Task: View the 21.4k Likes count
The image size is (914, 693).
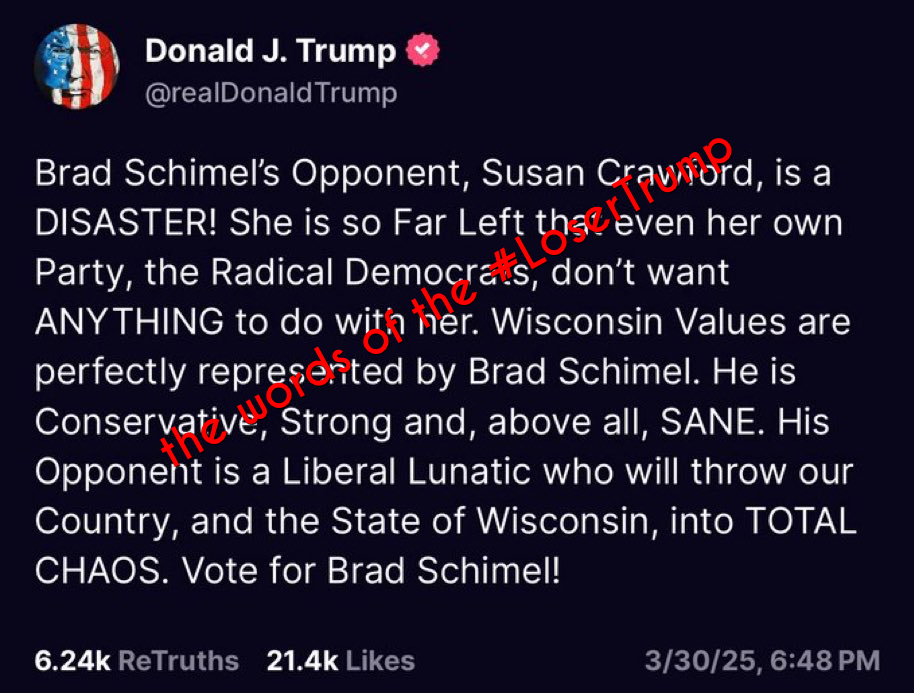Action: (x=340, y=660)
